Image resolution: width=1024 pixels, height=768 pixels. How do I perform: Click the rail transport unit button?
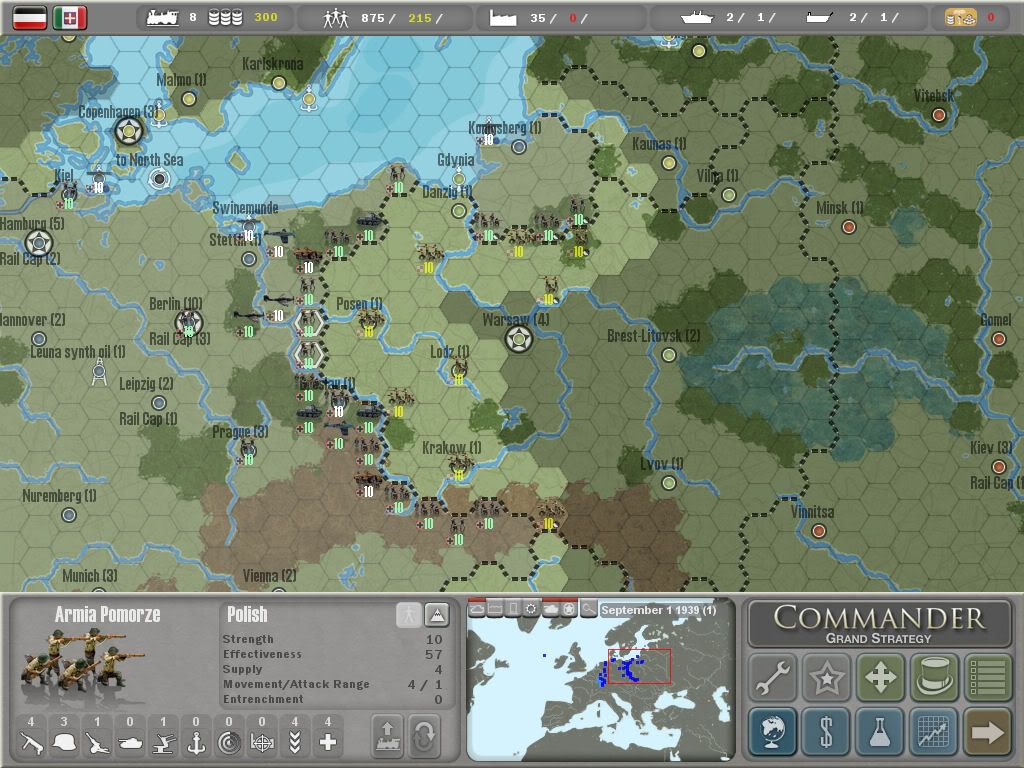[x=388, y=737]
